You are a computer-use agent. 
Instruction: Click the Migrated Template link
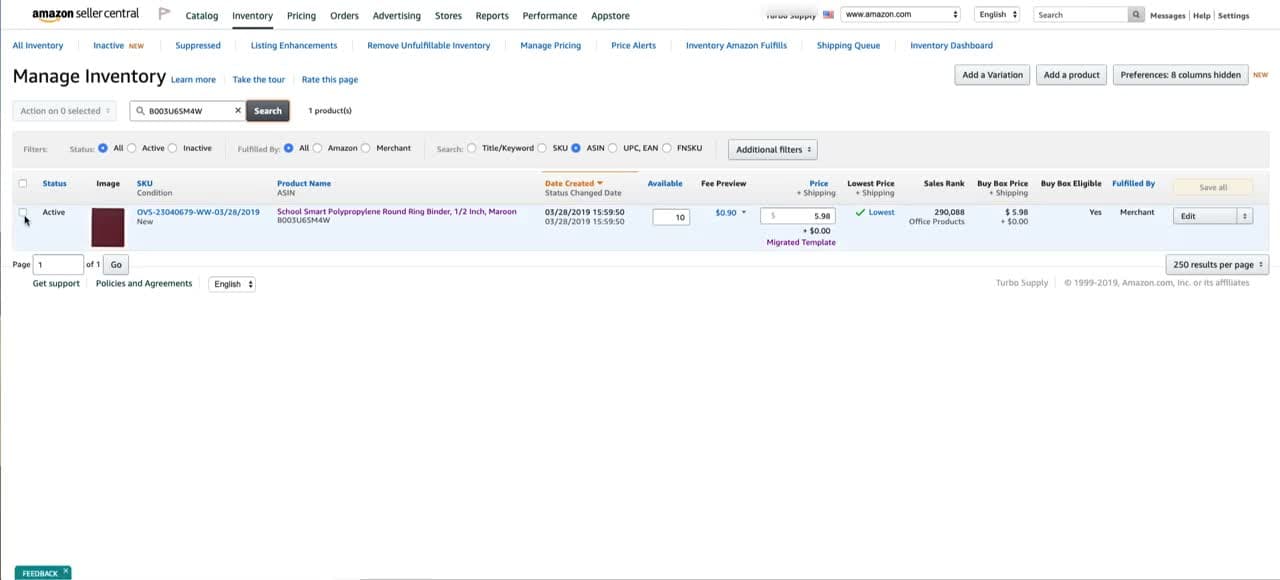point(801,243)
